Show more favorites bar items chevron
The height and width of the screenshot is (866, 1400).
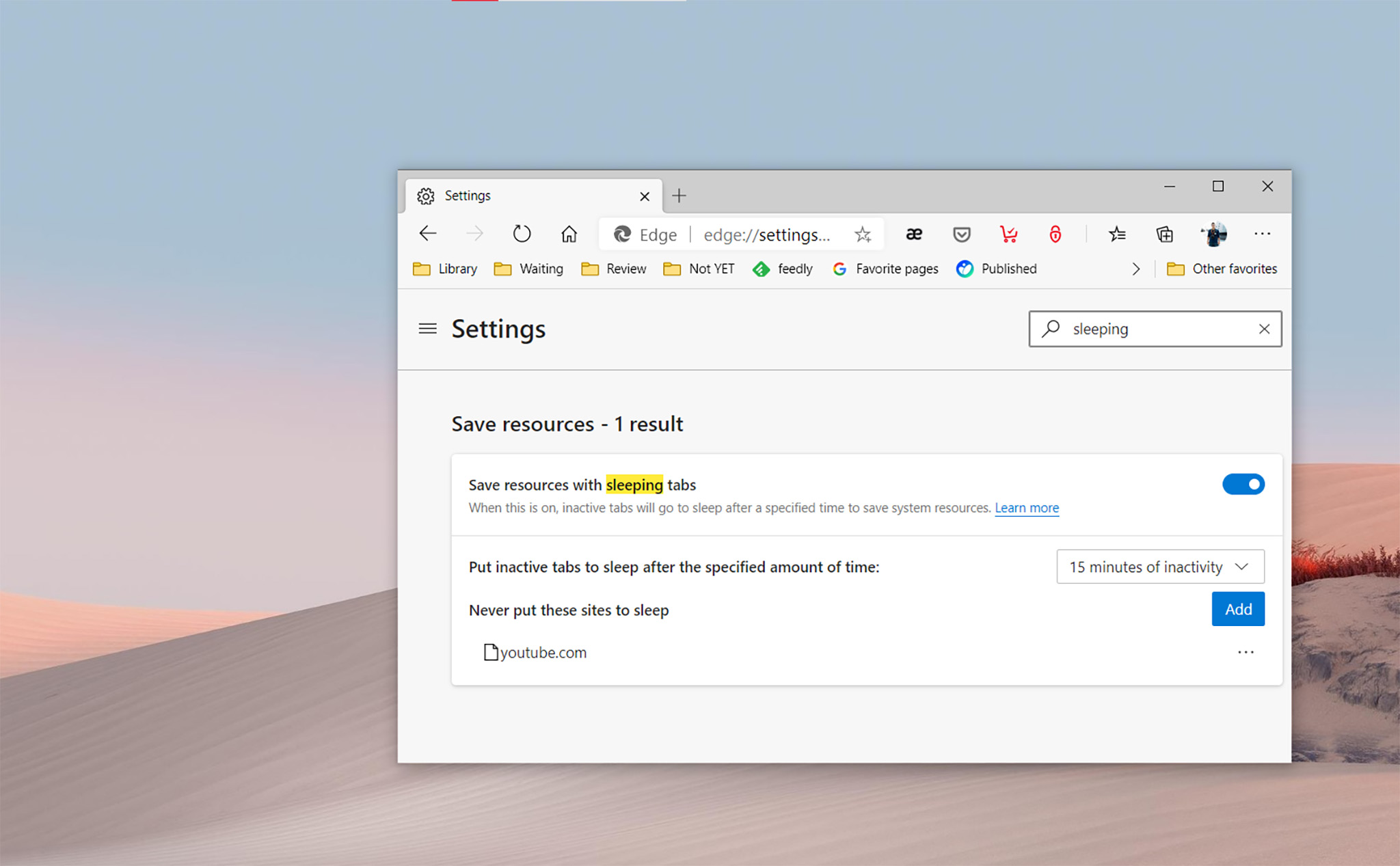click(x=1135, y=269)
